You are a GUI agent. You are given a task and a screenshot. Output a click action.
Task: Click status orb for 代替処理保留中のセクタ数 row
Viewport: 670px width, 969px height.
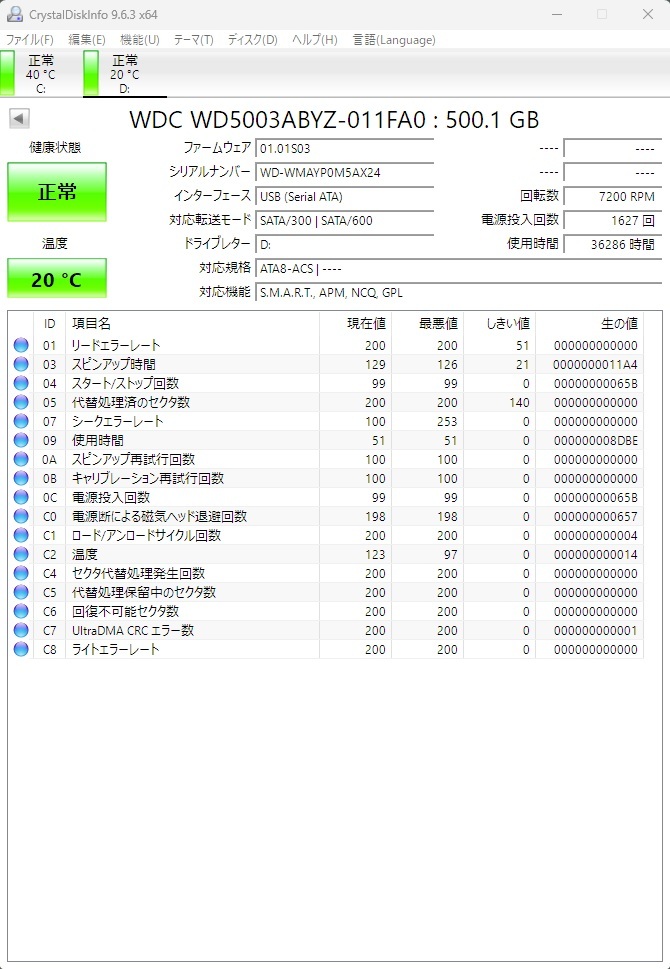pos(21,592)
